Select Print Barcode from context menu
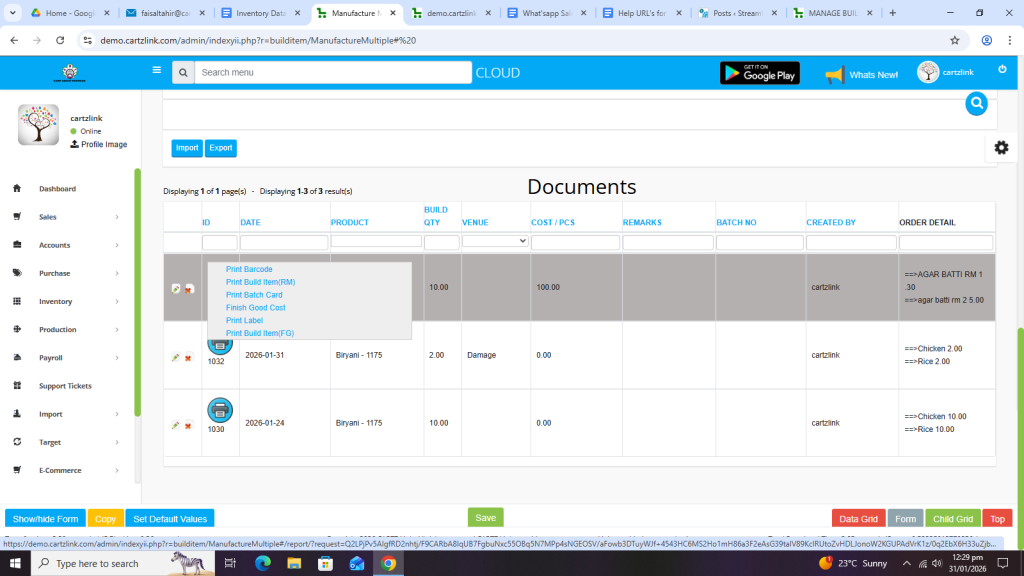This screenshot has height=576, width=1024. (x=249, y=269)
